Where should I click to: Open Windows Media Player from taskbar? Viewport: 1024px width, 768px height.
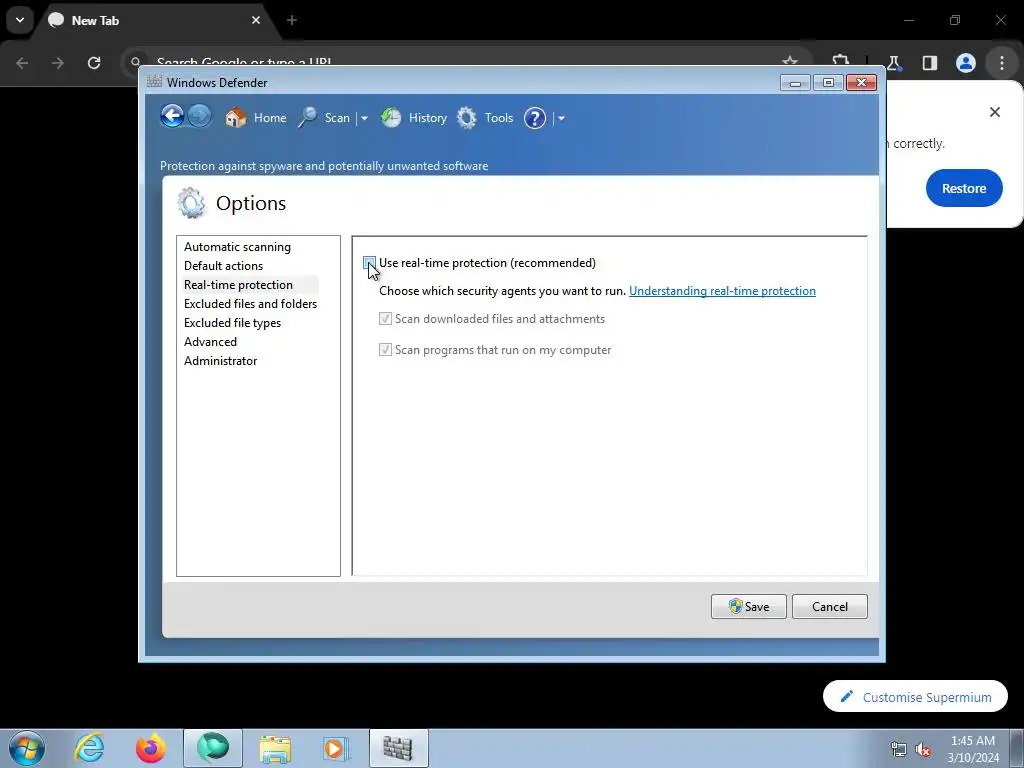(336, 748)
